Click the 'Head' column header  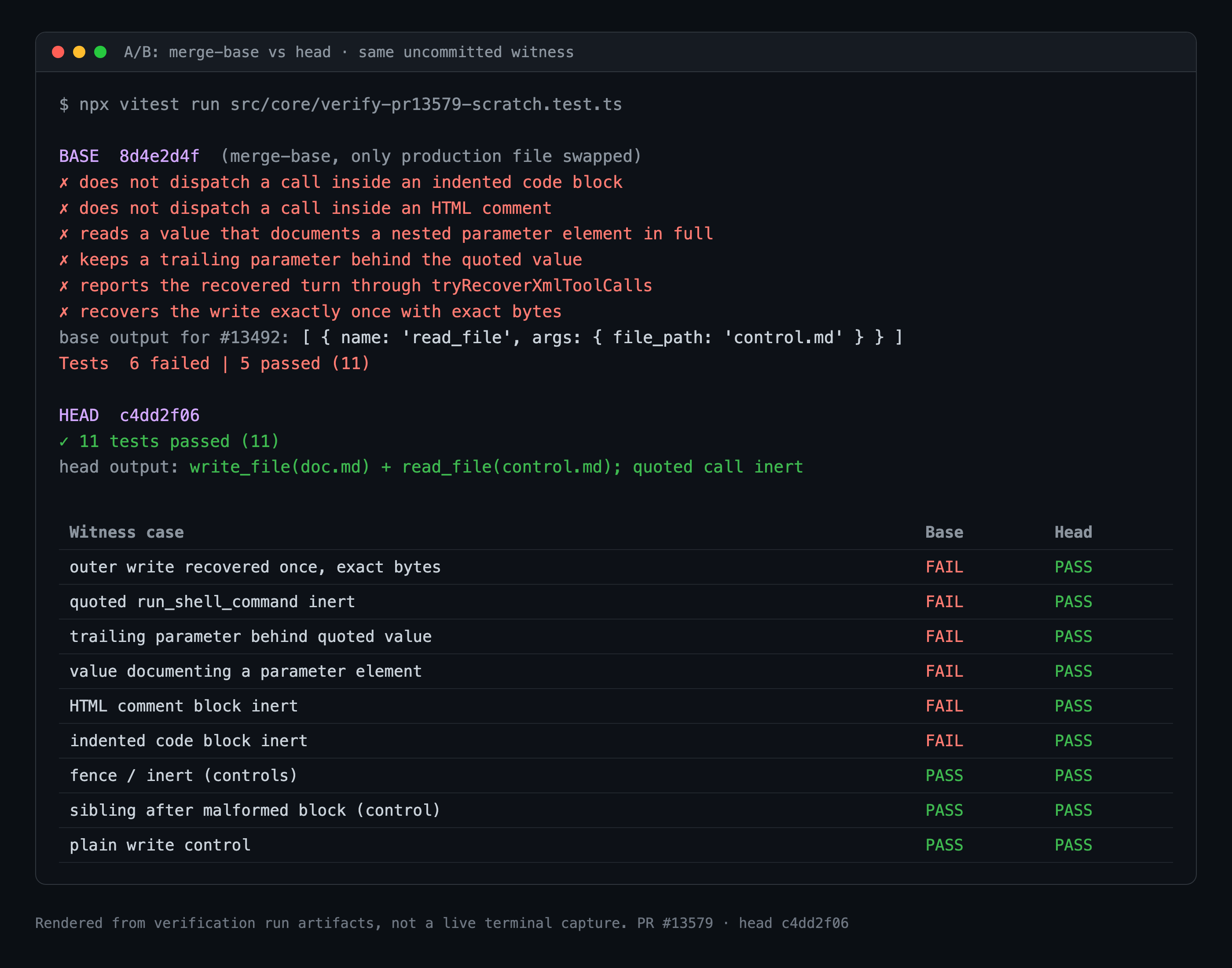tap(1073, 532)
